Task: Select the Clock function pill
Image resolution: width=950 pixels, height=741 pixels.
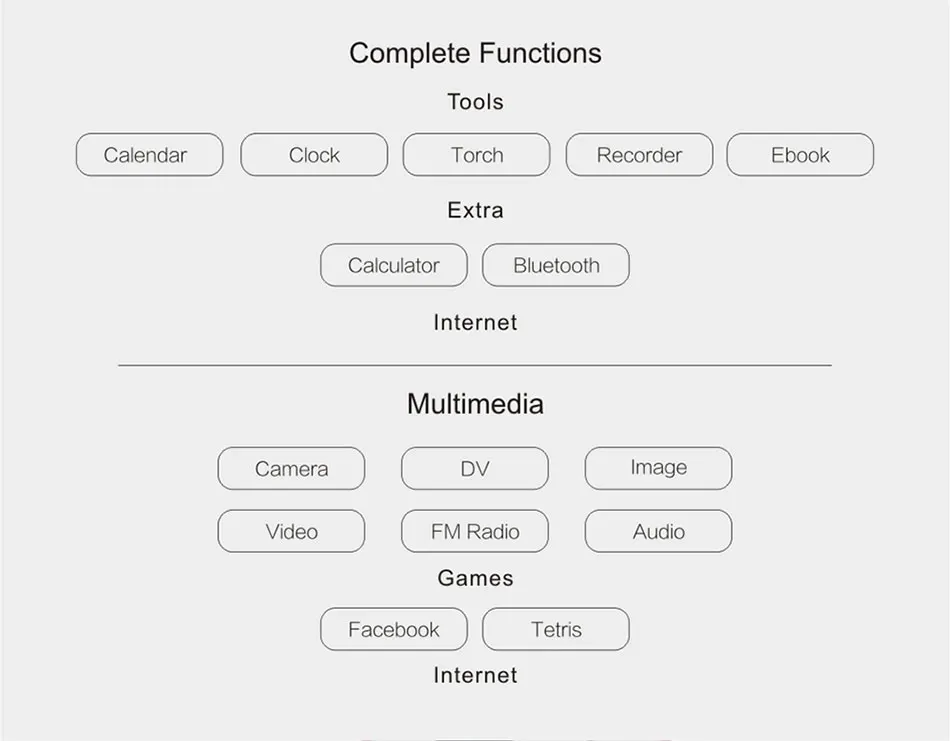Action: [x=314, y=155]
